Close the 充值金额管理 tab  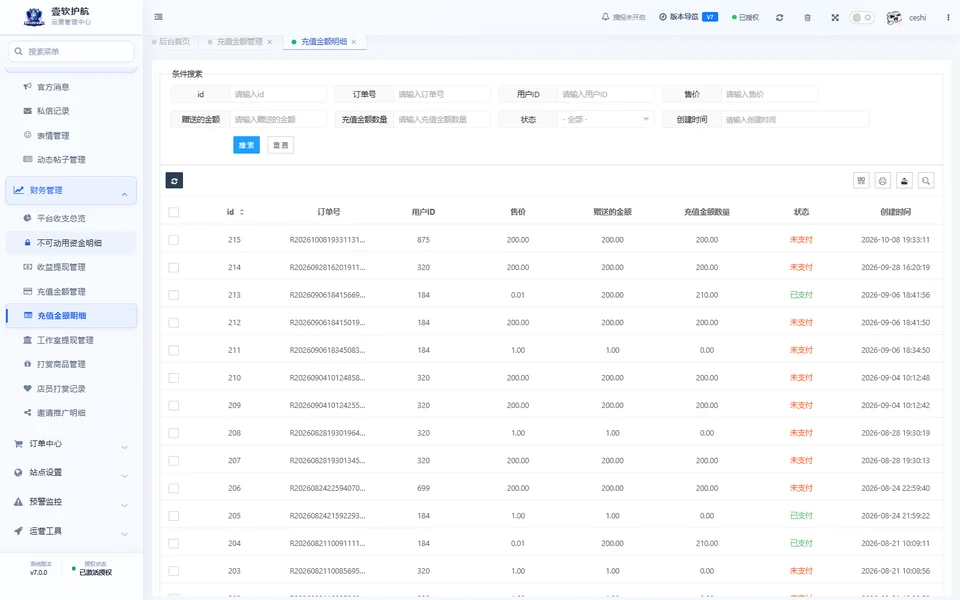[x=269, y=42]
